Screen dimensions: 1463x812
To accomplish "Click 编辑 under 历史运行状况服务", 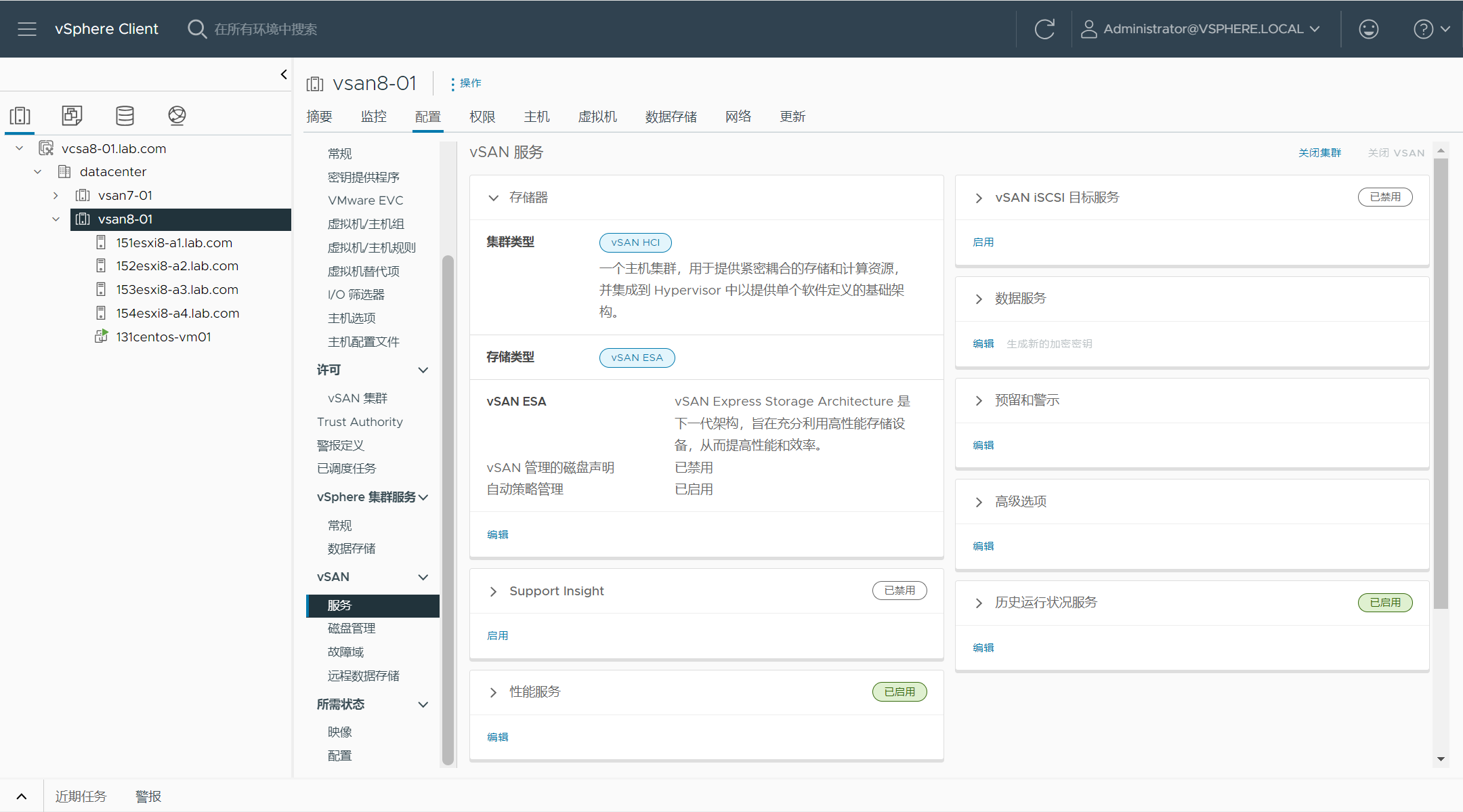I will [983, 647].
